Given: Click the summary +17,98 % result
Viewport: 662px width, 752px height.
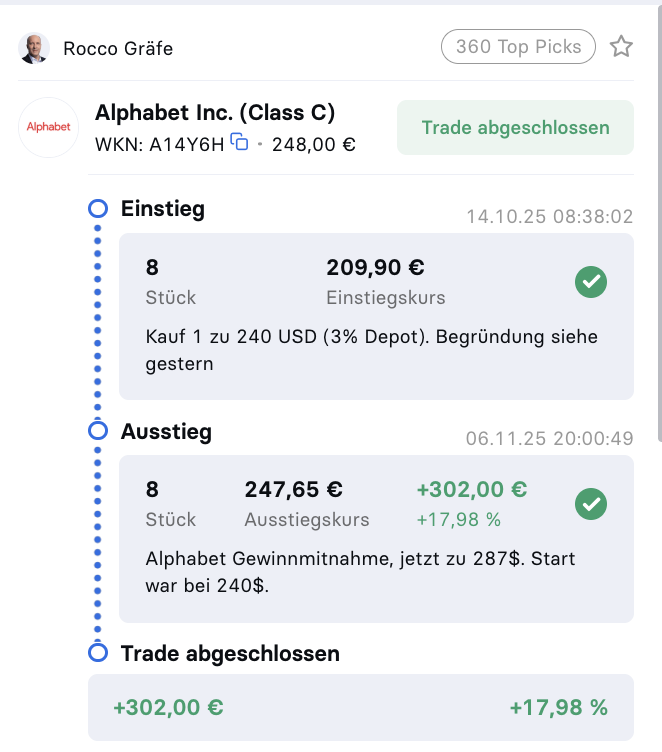Looking at the screenshot, I should [x=558, y=708].
